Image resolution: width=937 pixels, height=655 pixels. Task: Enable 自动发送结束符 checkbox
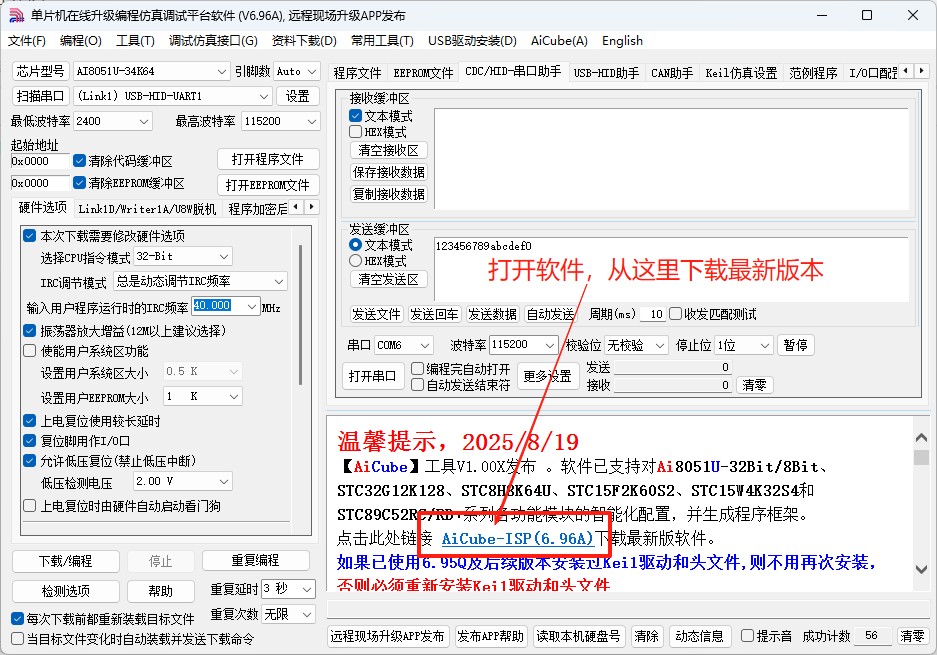[x=418, y=385]
